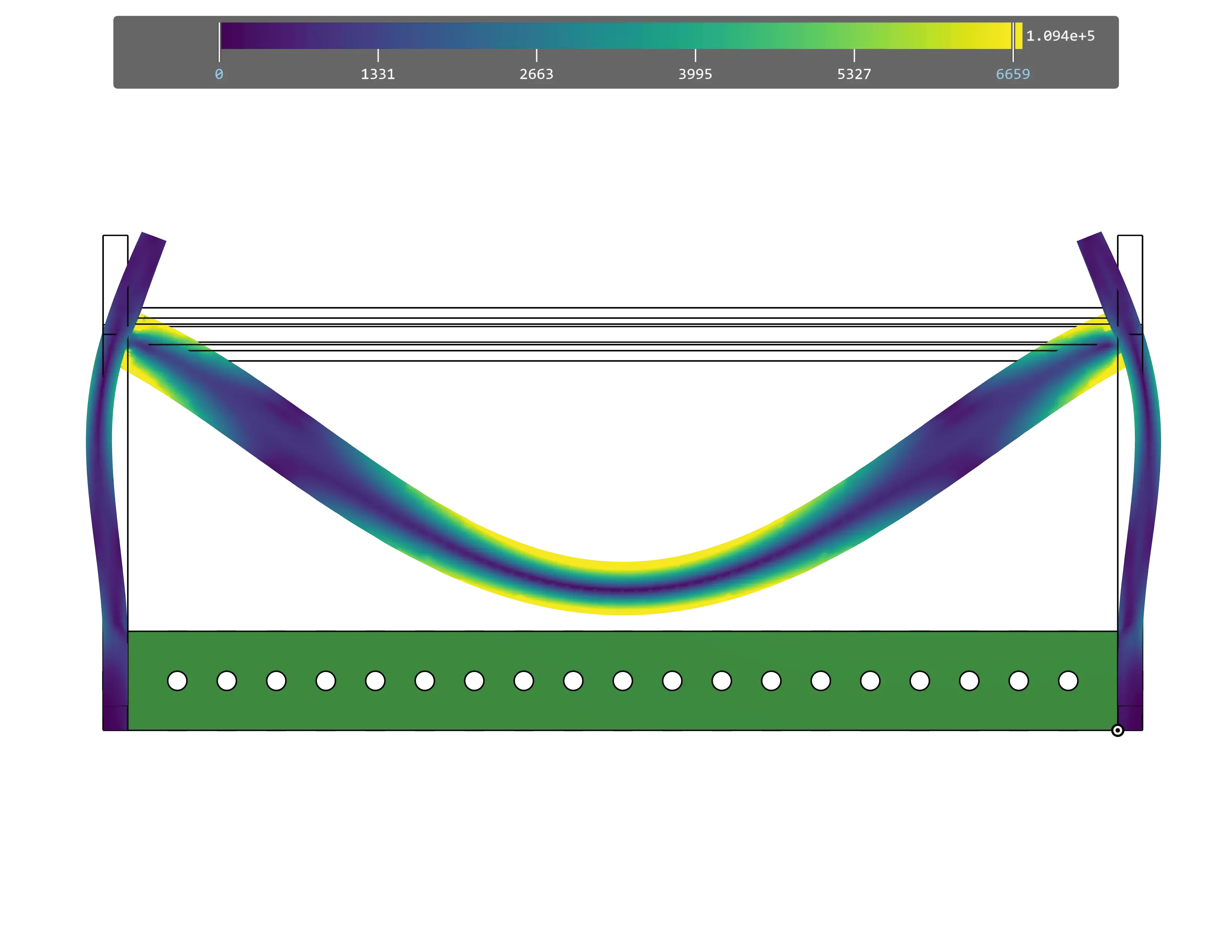Click the 2663 colorbar tick label

(x=536, y=74)
